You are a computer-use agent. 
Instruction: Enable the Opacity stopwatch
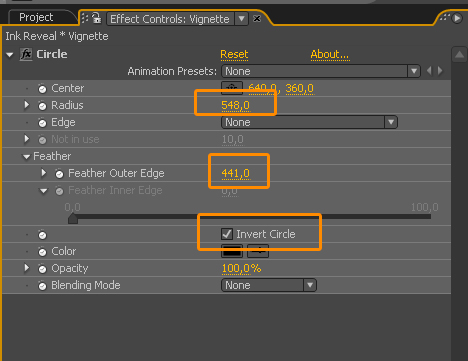42,269
